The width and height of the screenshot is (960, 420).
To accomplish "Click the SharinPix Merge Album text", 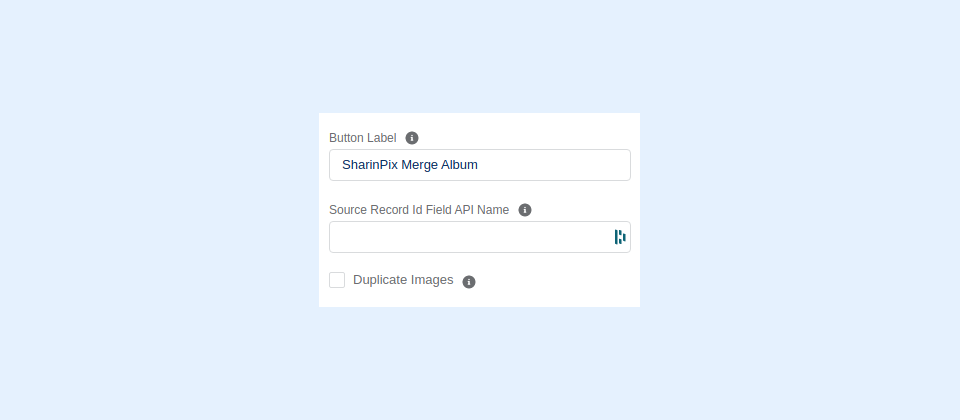I will (409, 165).
